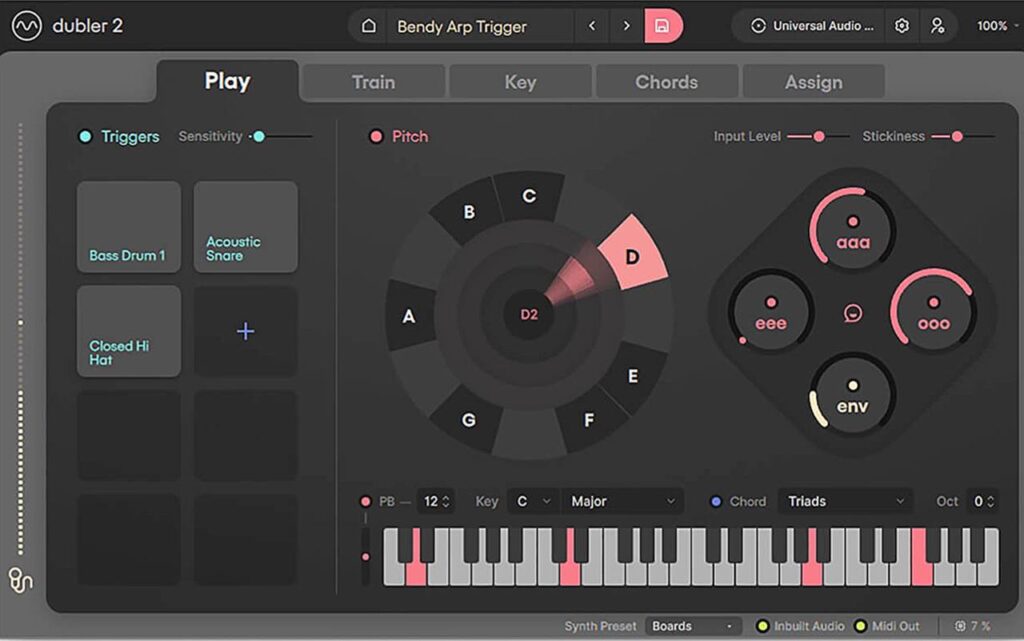Adjust the pitch bend range 12 stepper

pyautogui.click(x=436, y=501)
